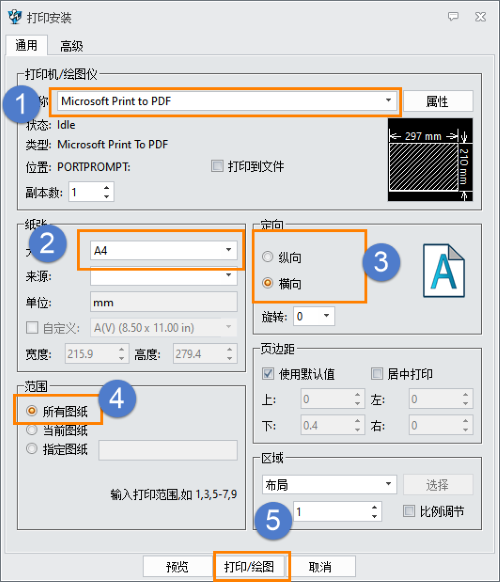This screenshot has width=500, height=582.
Task: Click the 取消 cancel button
Action: pos(321,566)
